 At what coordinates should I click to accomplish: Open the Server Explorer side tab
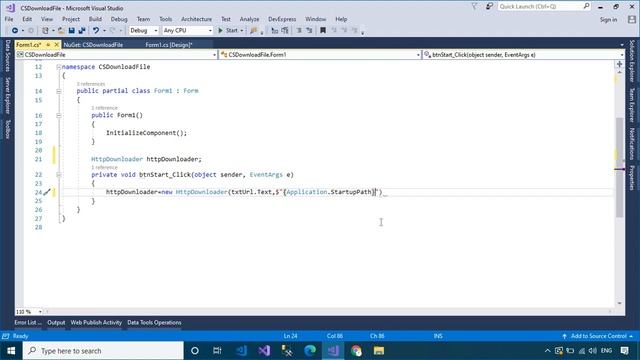click(x=7, y=95)
